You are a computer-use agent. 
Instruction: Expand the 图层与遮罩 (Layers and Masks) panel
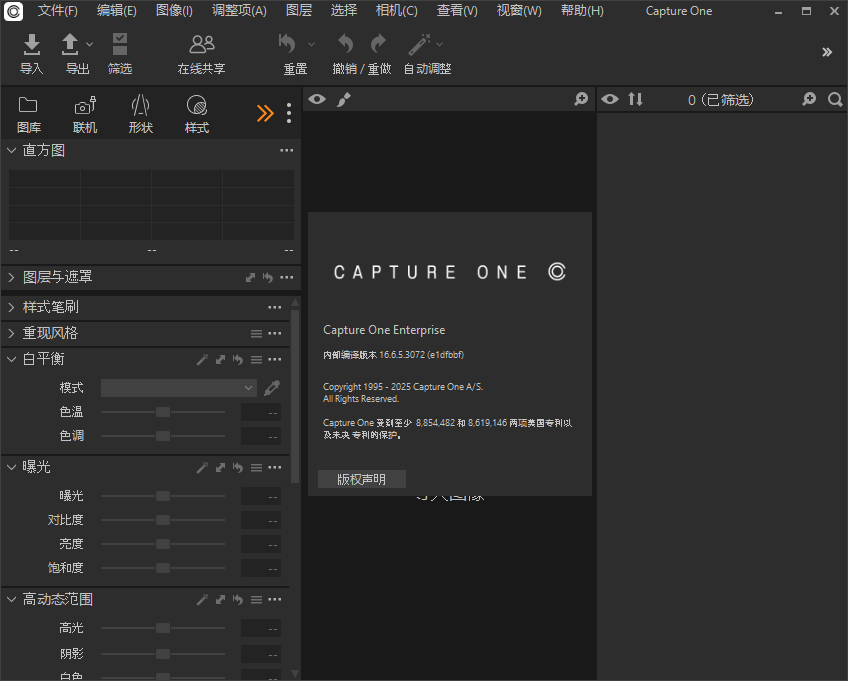(x=10, y=277)
